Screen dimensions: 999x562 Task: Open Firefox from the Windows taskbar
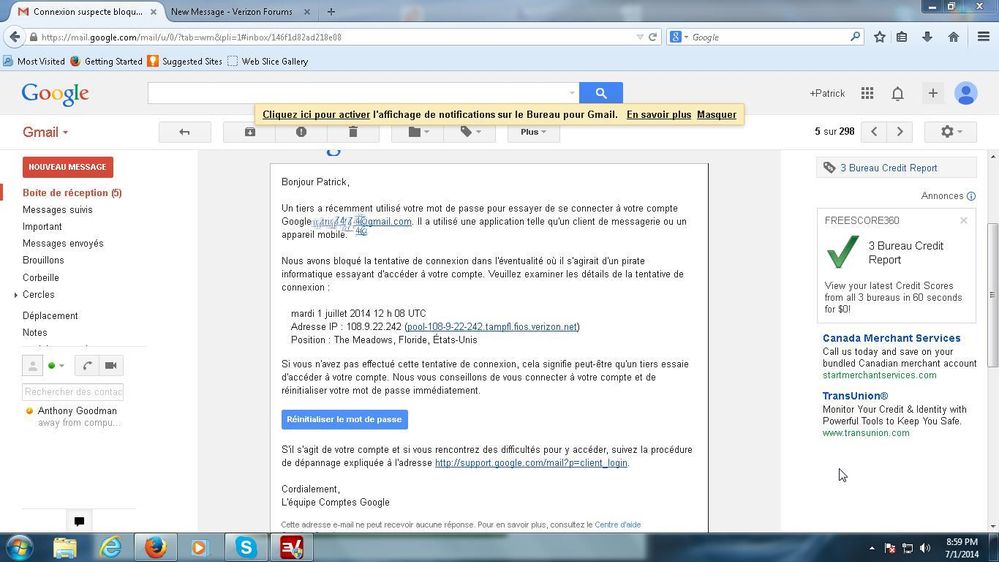(155, 547)
